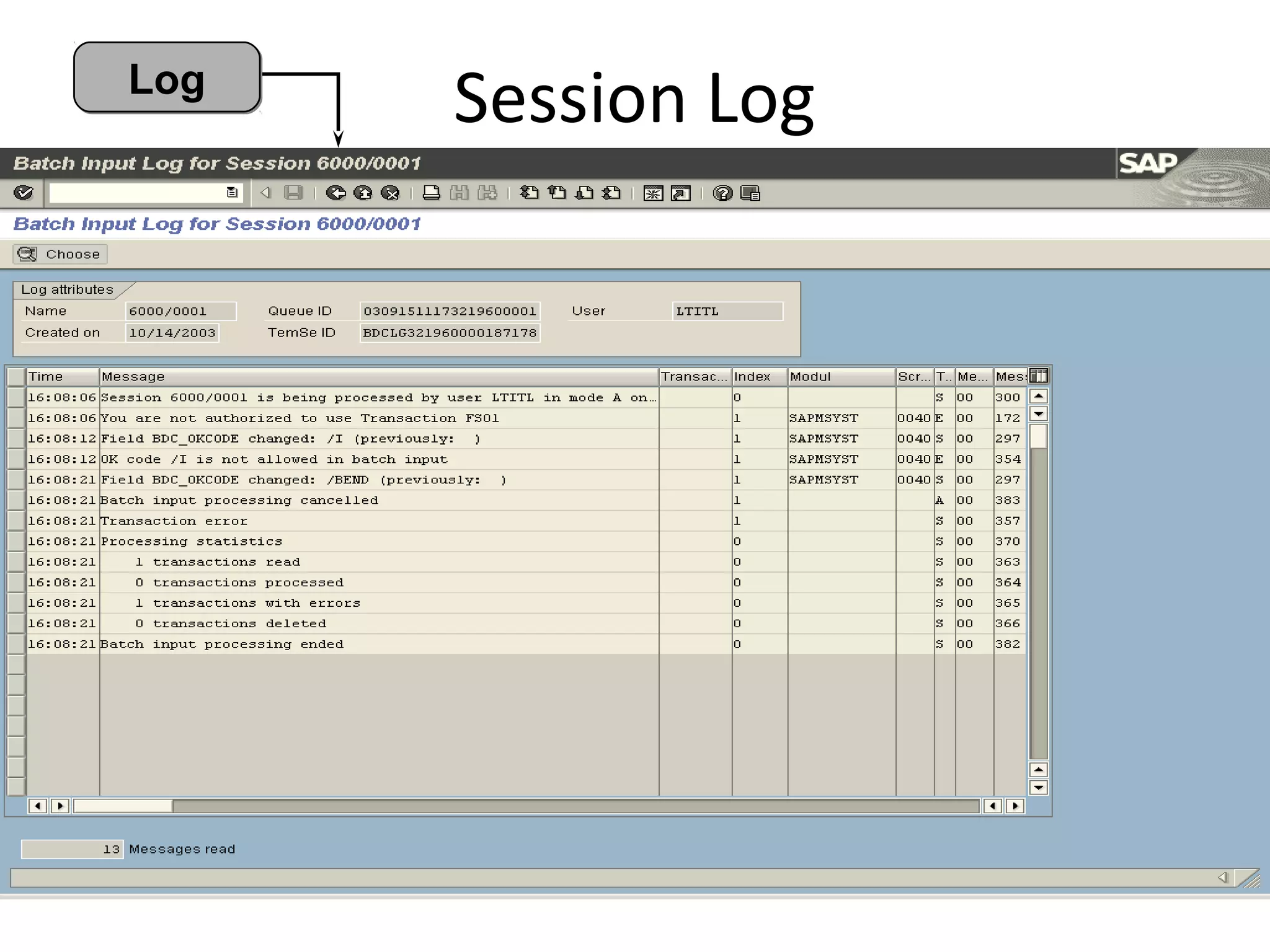Click the Find Next binoculars icon
The height and width of the screenshot is (952, 1270).
pos(487,193)
